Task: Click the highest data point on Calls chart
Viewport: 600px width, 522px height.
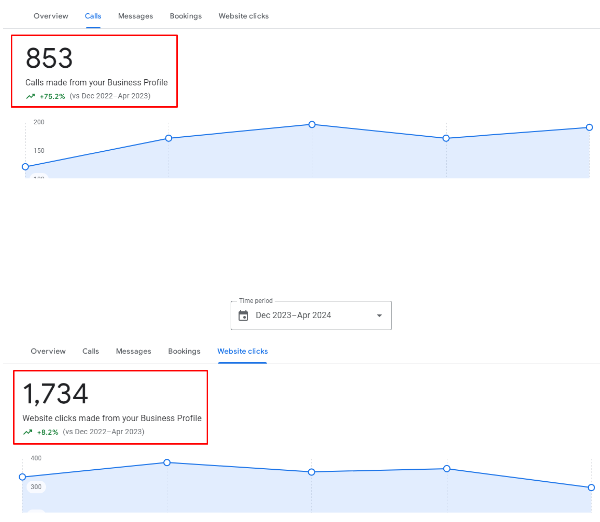Action: pyautogui.click(x=312, y=124)
